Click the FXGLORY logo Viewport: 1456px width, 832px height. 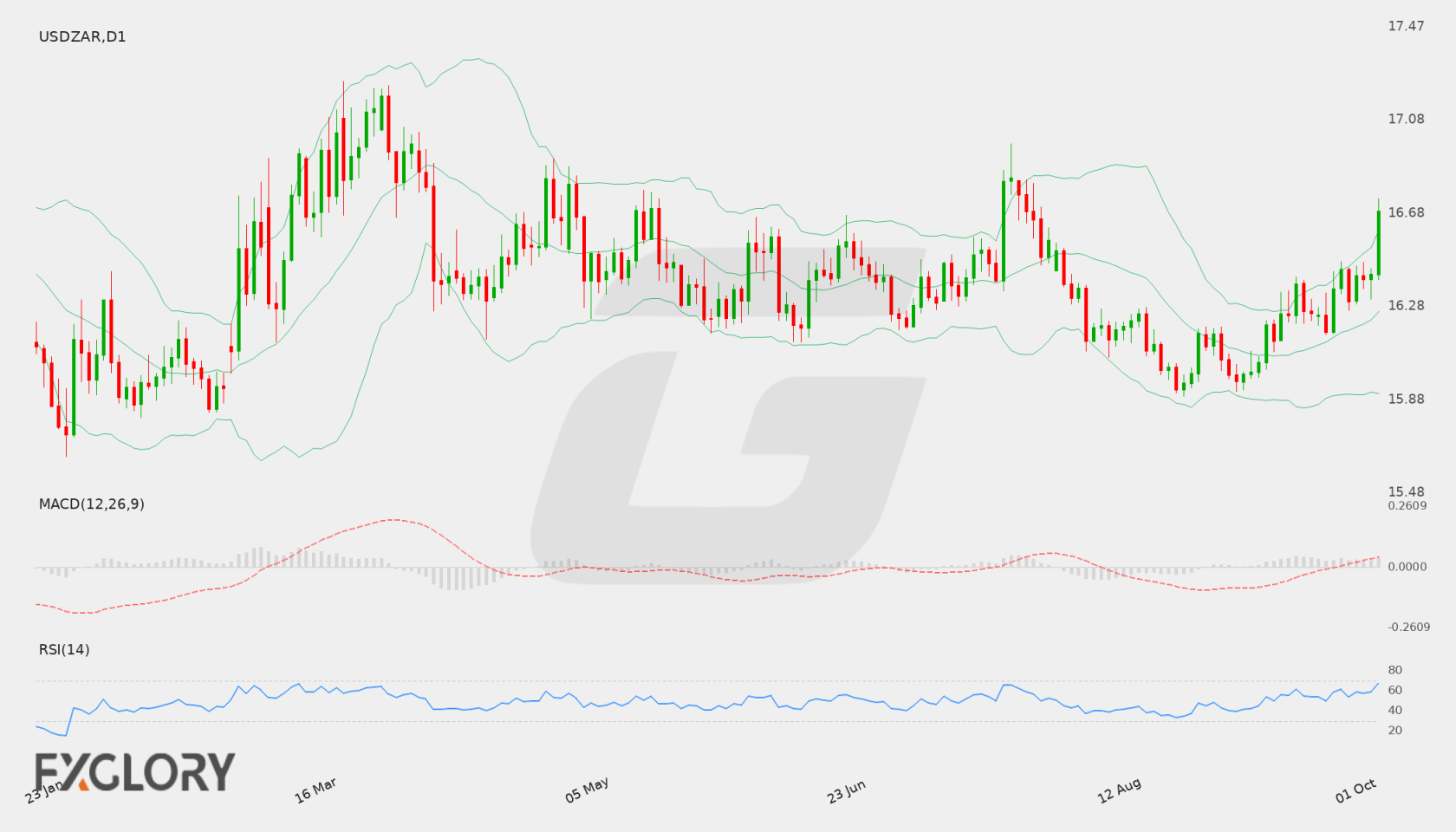pos(135,771)
